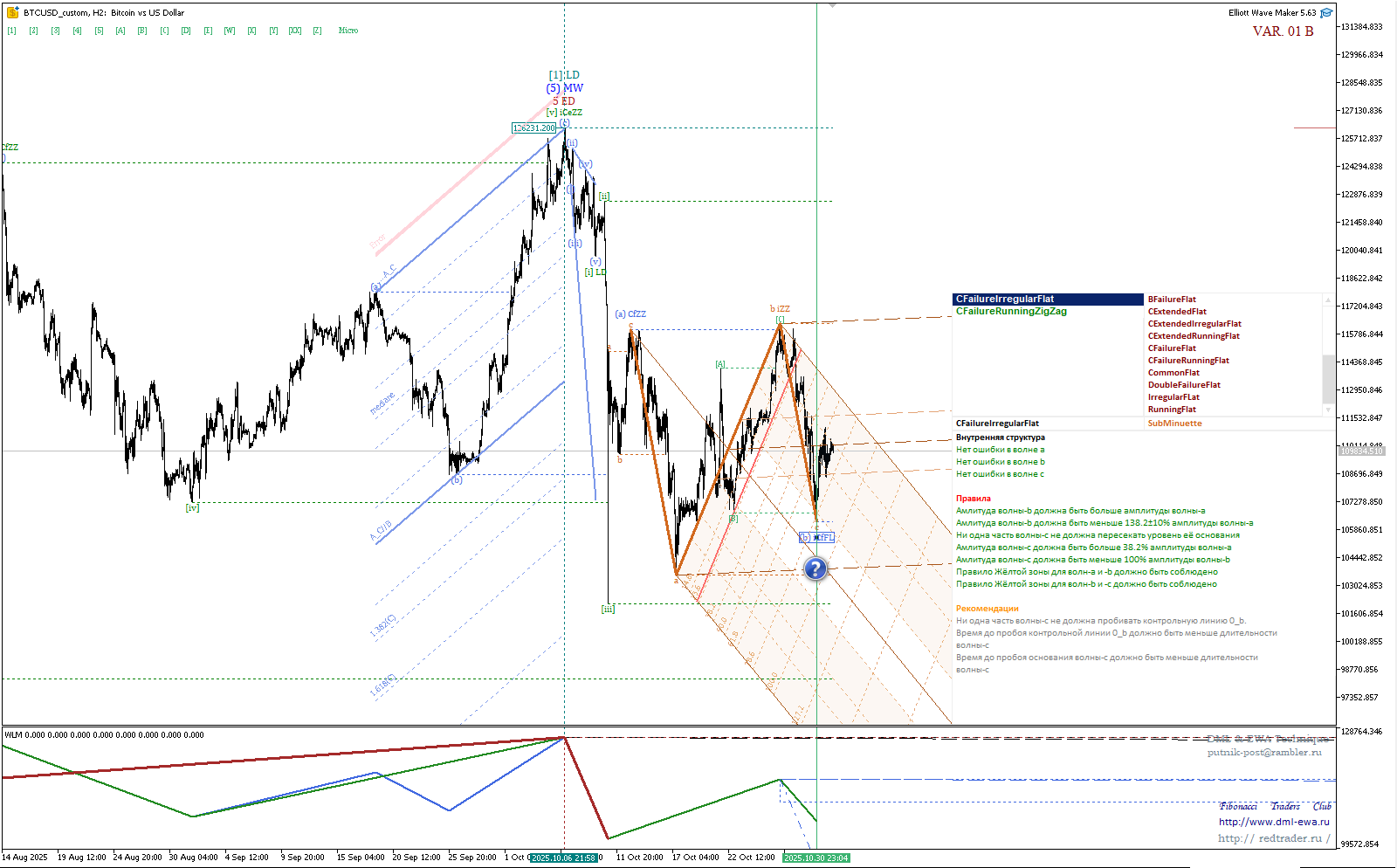Click the blue question mark help icon
Screen dimensions: 1397x868
[x=815, y=569]
